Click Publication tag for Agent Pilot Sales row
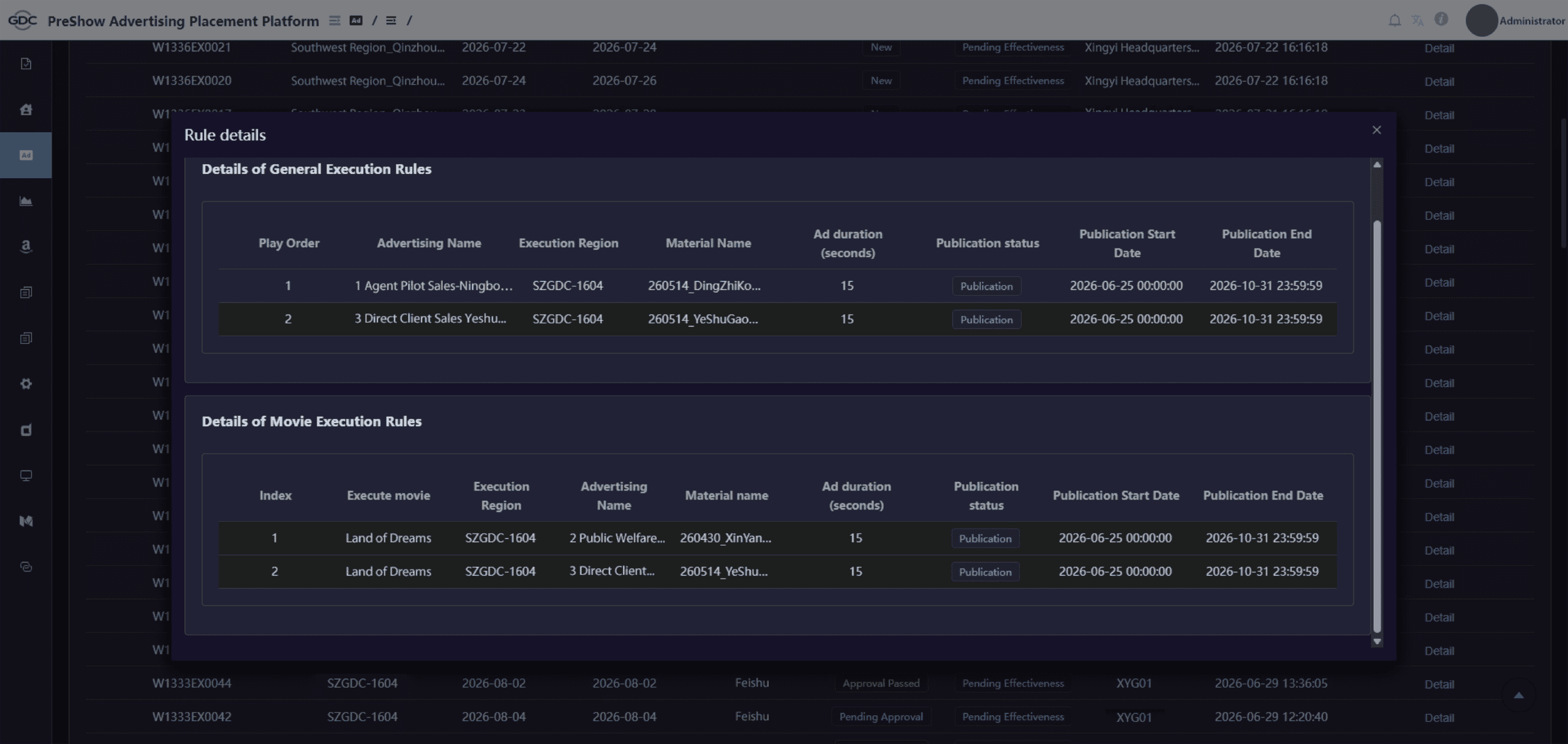 tap(986, 286)
